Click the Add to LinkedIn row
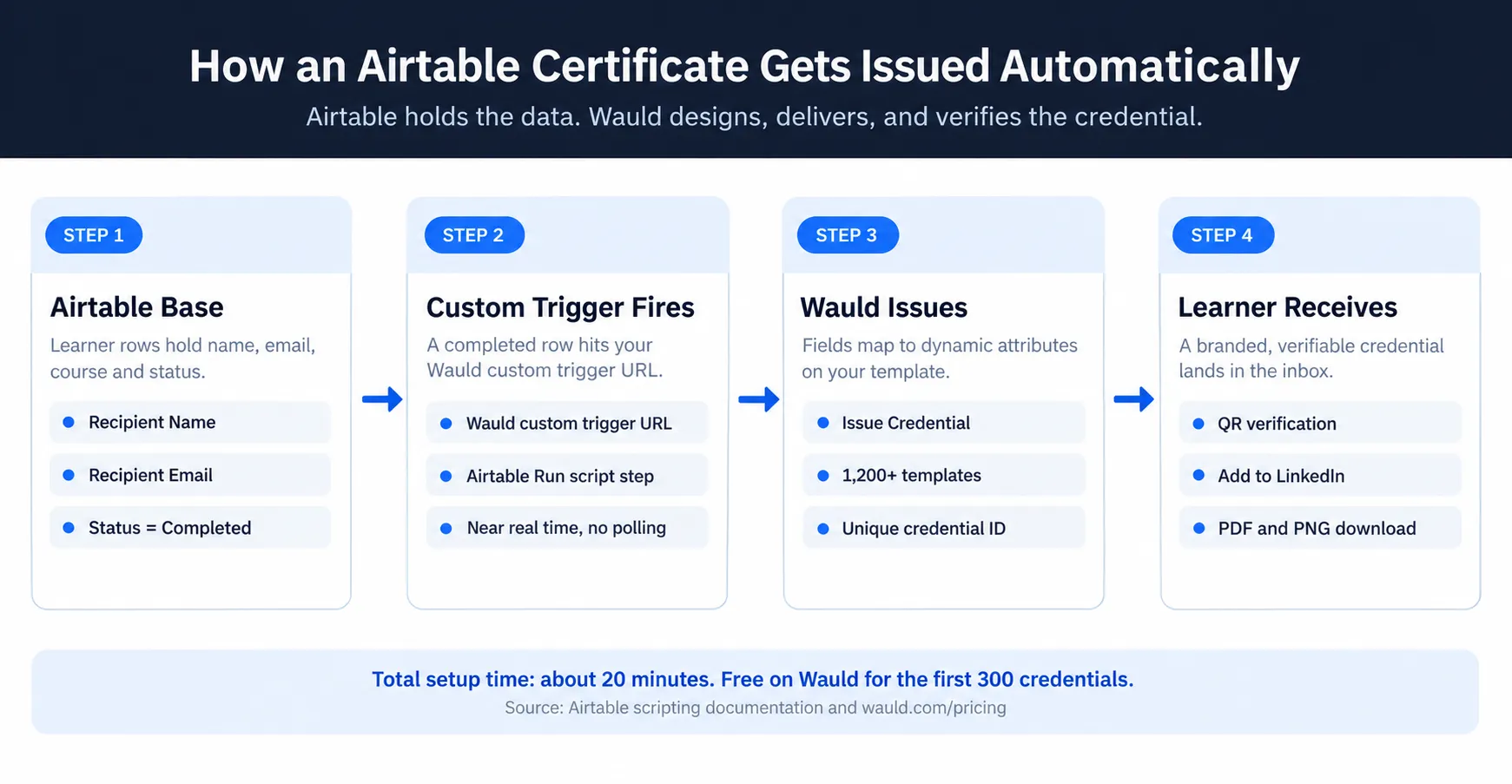This screenshot has height=784, width=1512. (x=1320, y=475)
